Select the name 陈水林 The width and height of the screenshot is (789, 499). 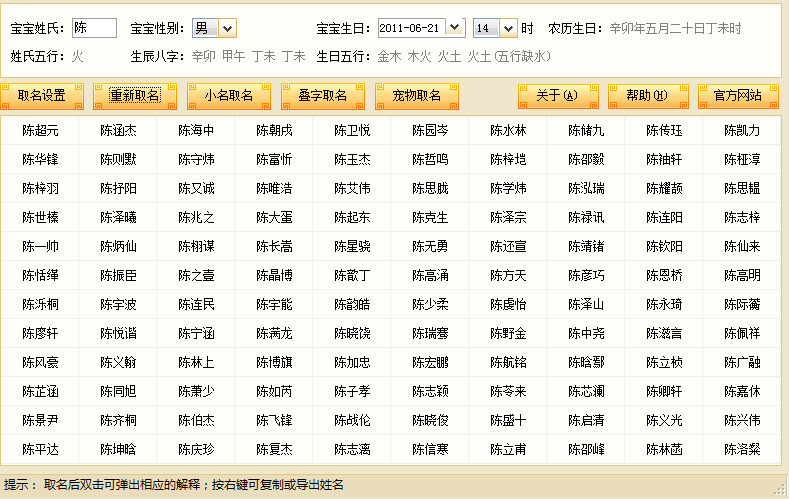click(508, 131)
